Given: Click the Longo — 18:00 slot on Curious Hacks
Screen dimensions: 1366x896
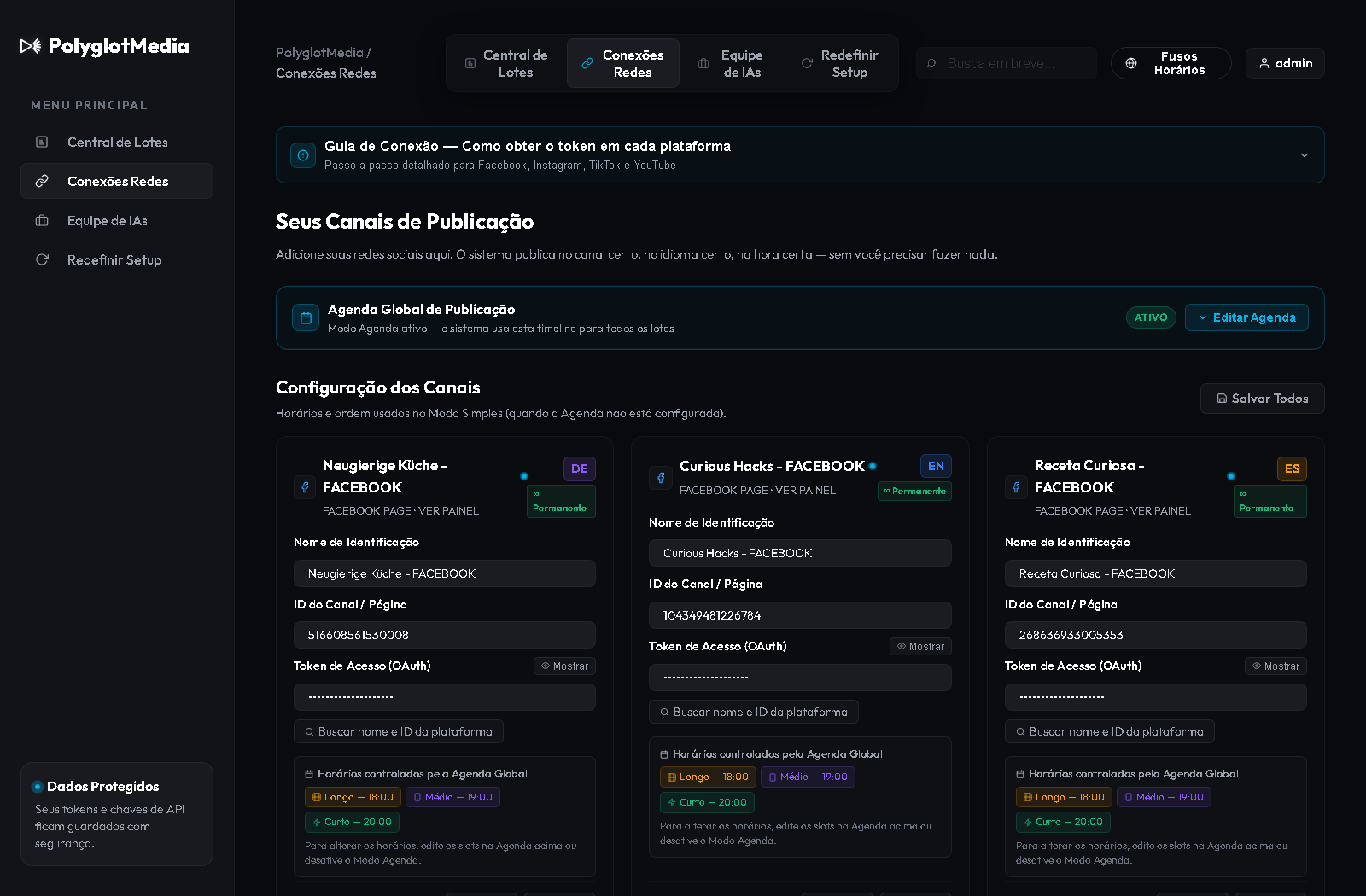Looking at the screenshot, I should [708, 777].
